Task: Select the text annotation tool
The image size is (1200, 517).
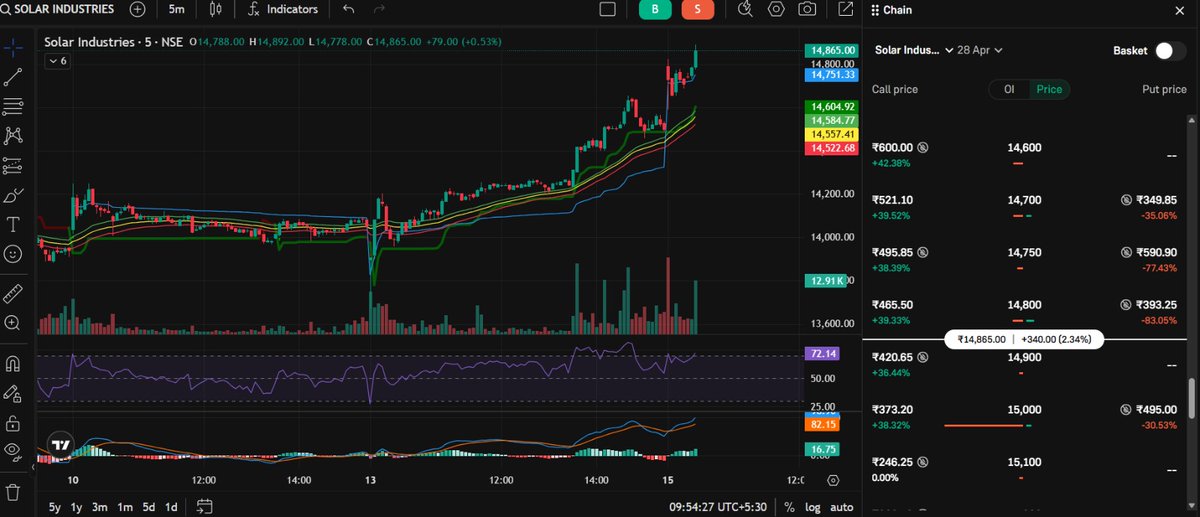Action: tap(13, 224)
